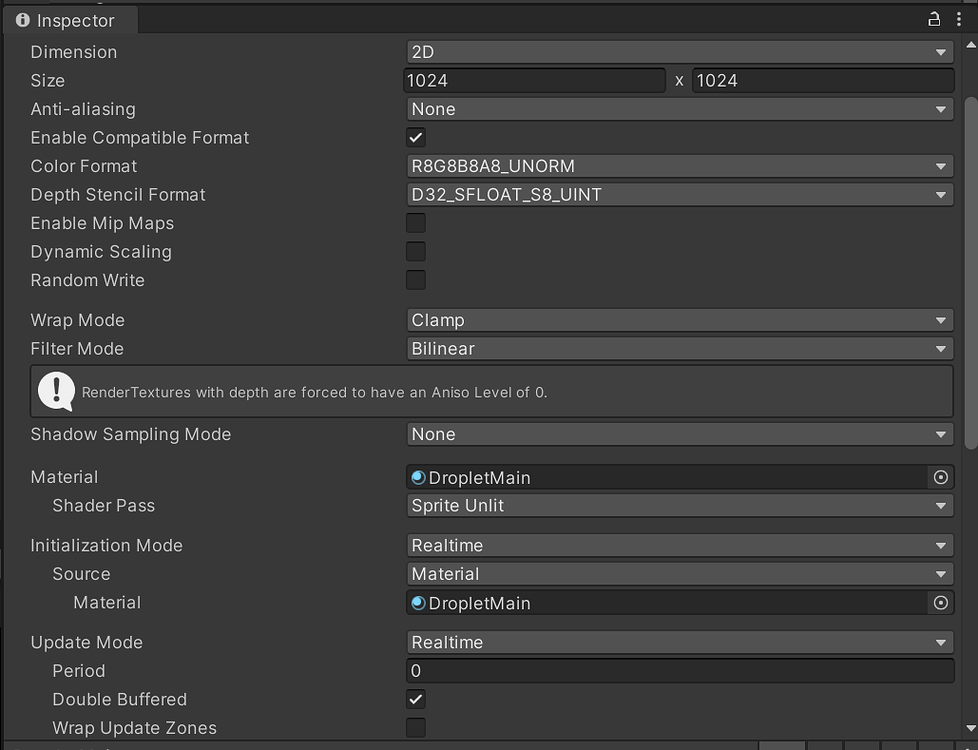Image resolution: width=978 pixels, height=750 pixels.
Task: Open the Wrap Mode dropdown
Action: (x=680, y=320)
